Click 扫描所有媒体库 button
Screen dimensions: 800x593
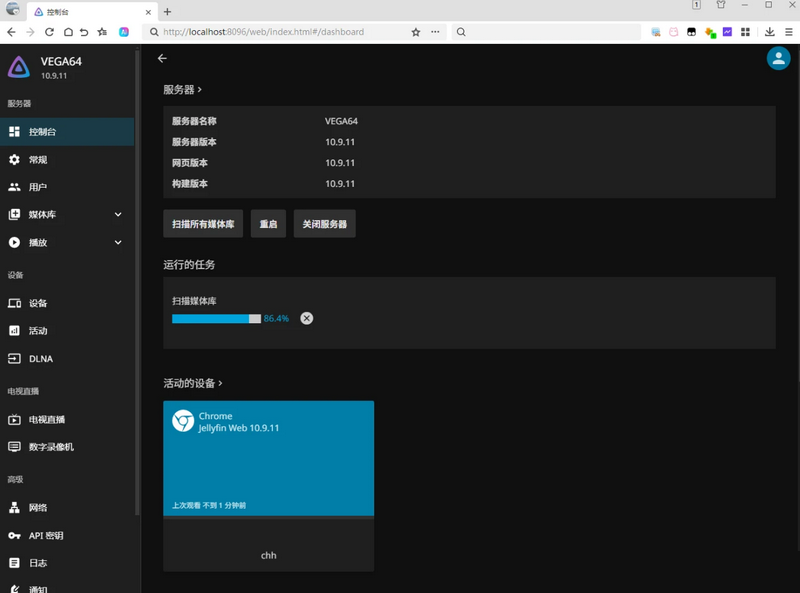tap(203, 224)
